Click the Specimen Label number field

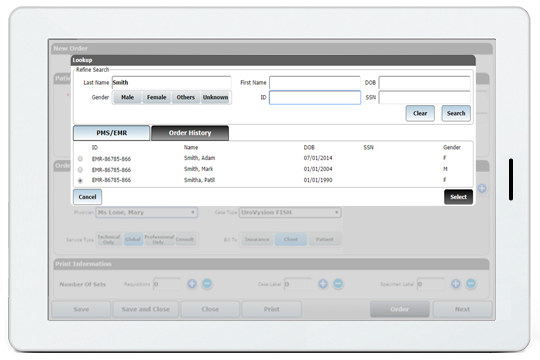(431, 284)
